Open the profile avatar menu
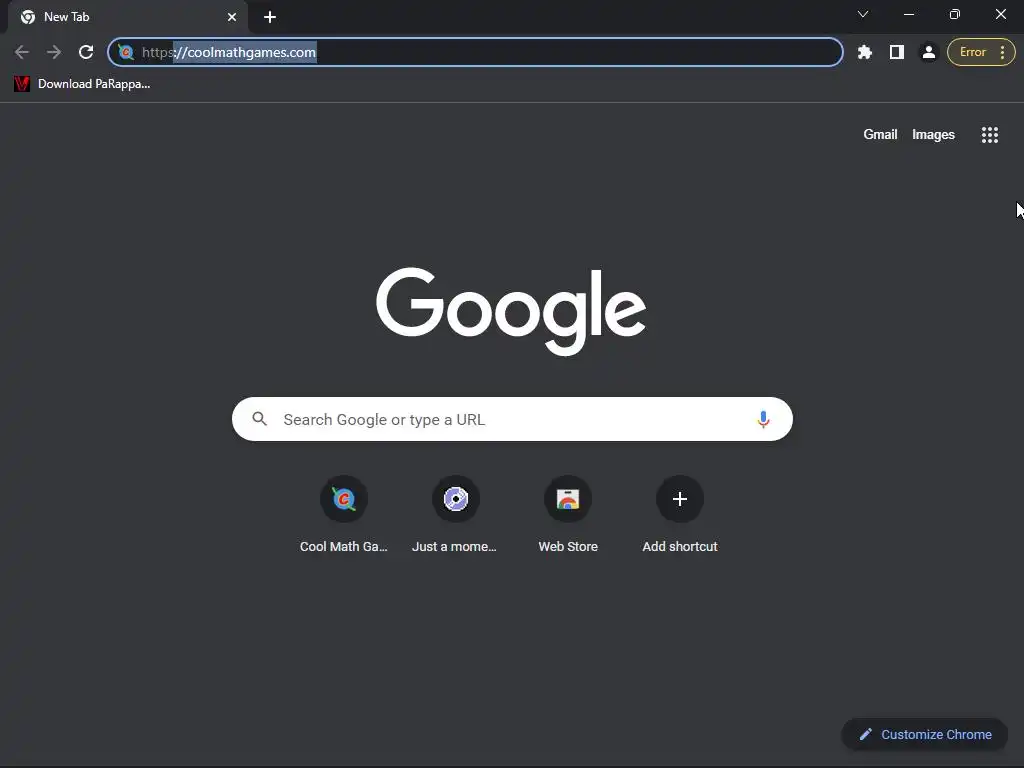Image resolution: width=1024 pixels, height=768 pixels. pyautogui.click(x=929, y=52)
